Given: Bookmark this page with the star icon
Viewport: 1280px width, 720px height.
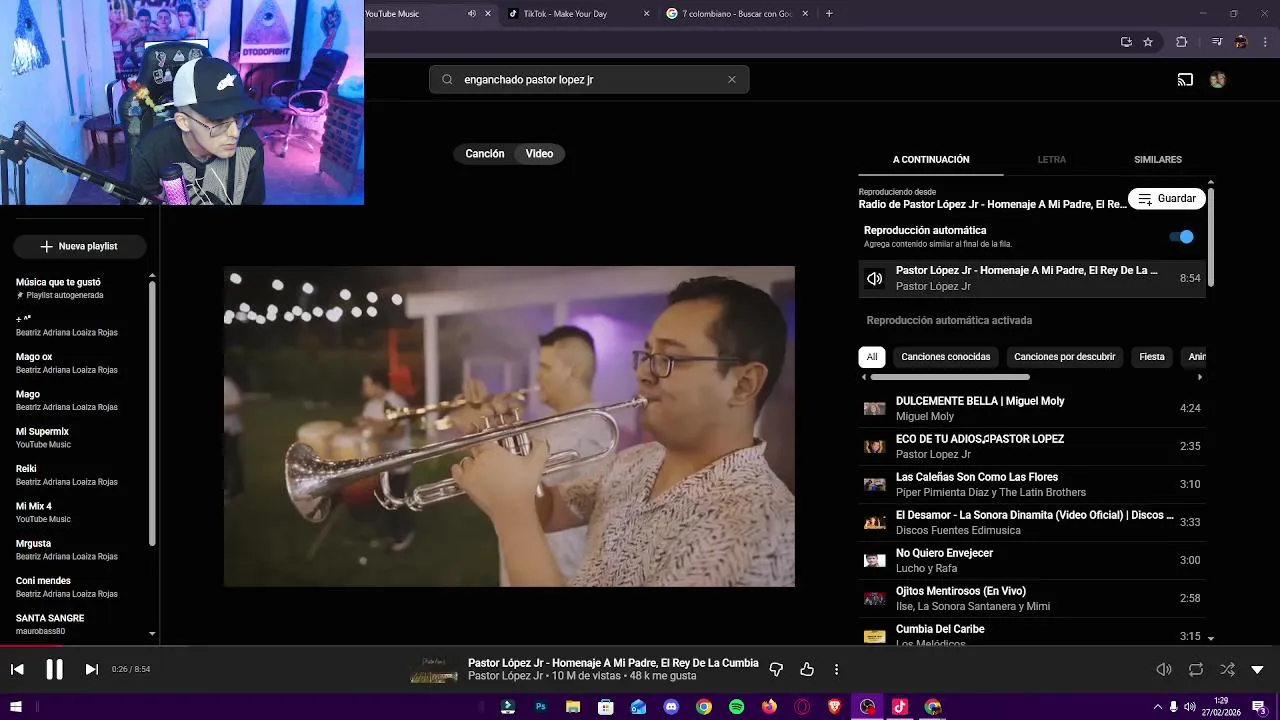Looking at the screenshot, I should click(x=1148, y=42).
